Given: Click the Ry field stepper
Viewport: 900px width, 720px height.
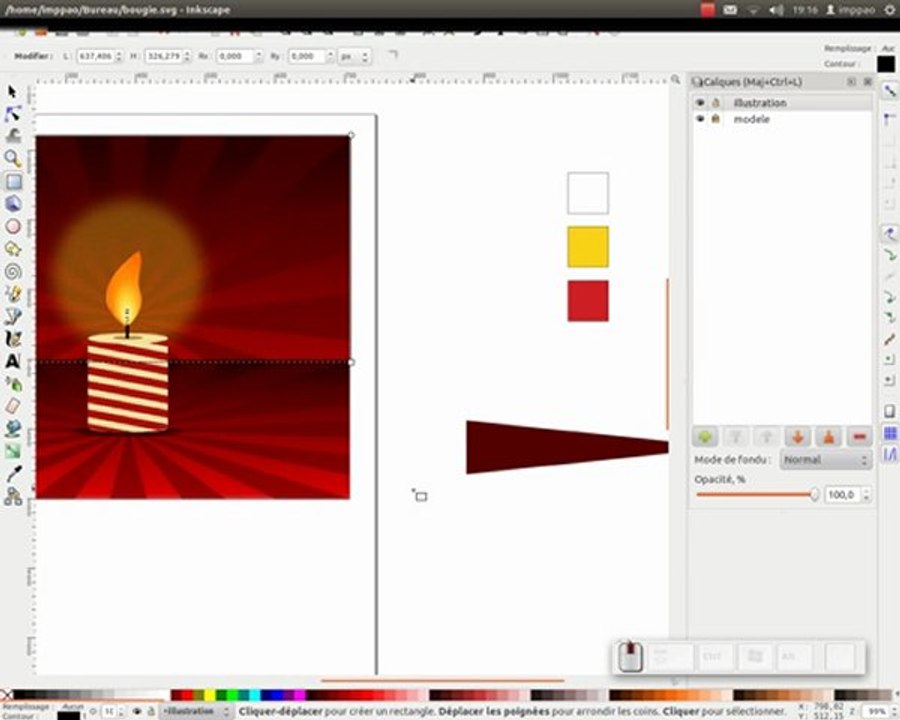Looking at the screenshot, I should coord(330,56).
